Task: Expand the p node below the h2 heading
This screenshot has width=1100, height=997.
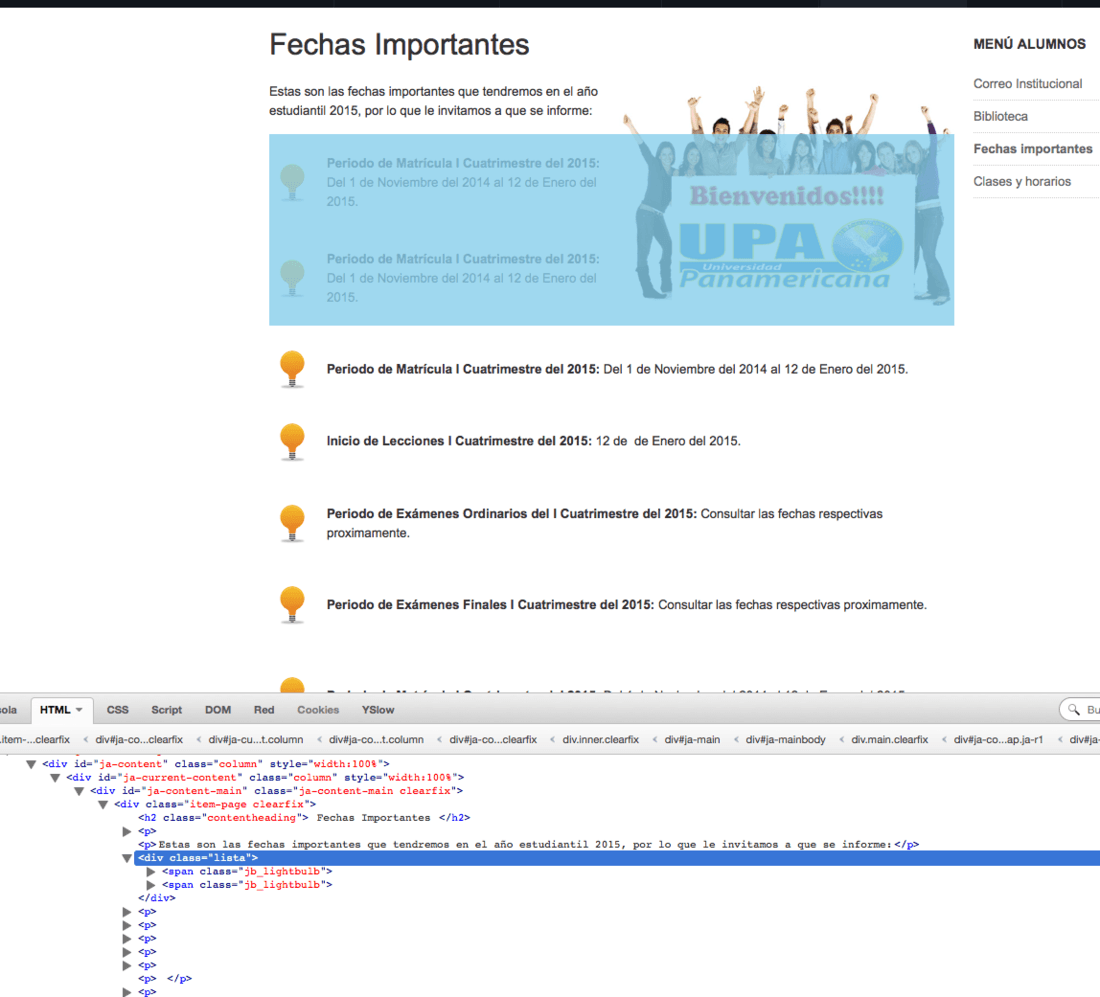Action: click(127, 831)
